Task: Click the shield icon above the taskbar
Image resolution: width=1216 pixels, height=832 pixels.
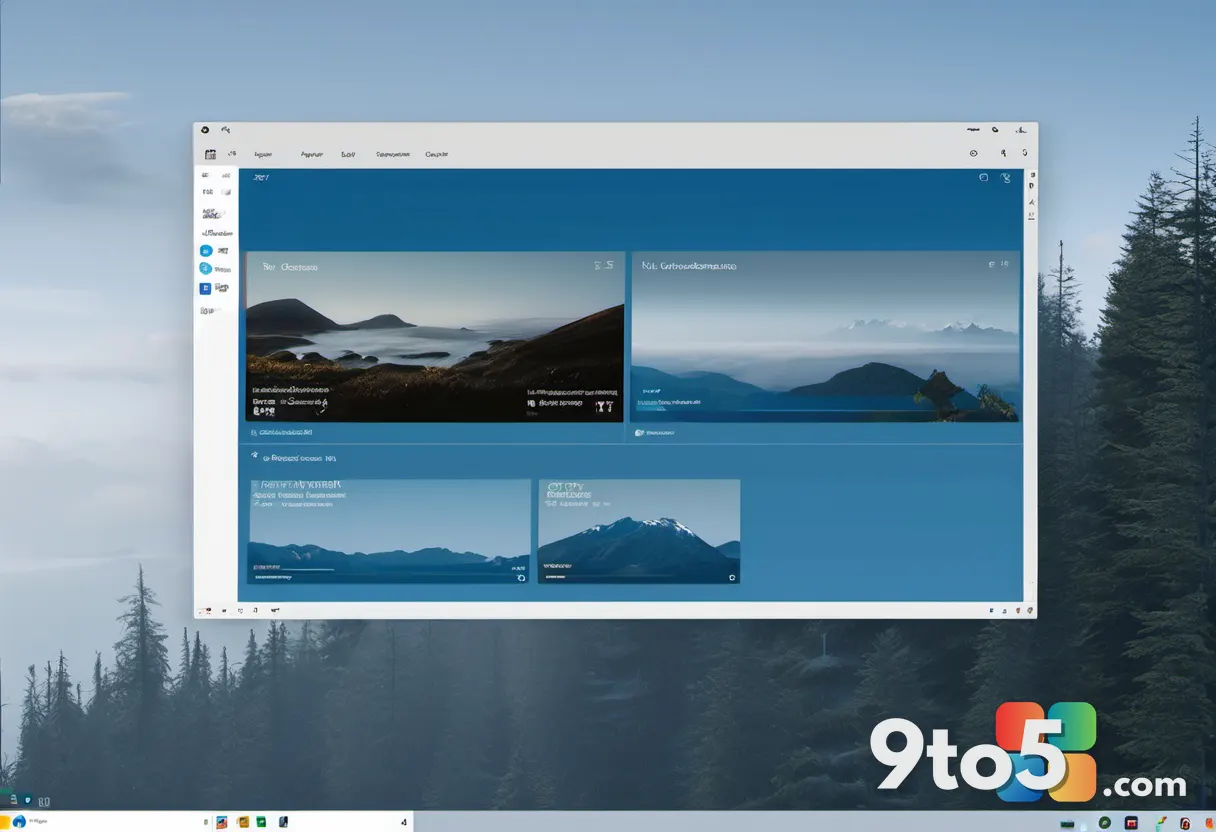Action: coord(27,801)
